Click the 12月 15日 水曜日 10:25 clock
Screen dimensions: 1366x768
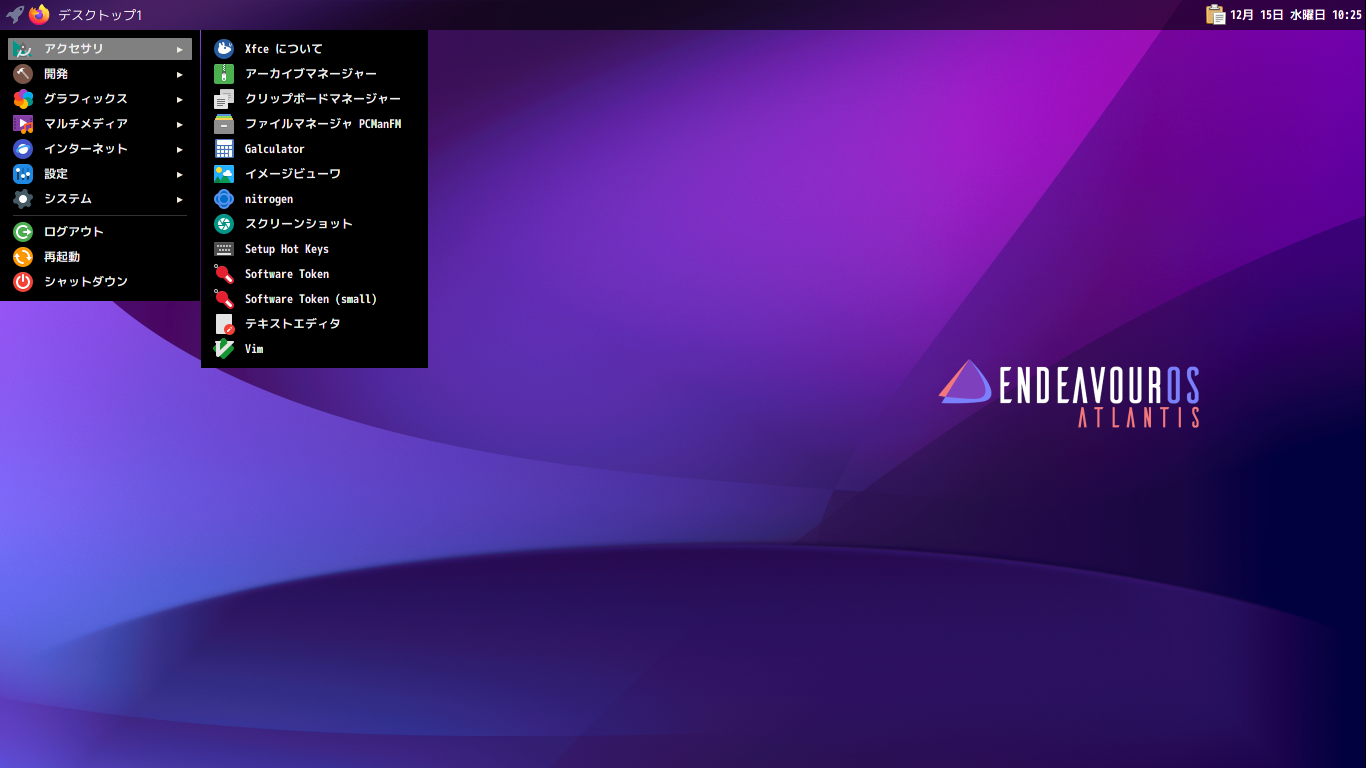point(1296,15)
